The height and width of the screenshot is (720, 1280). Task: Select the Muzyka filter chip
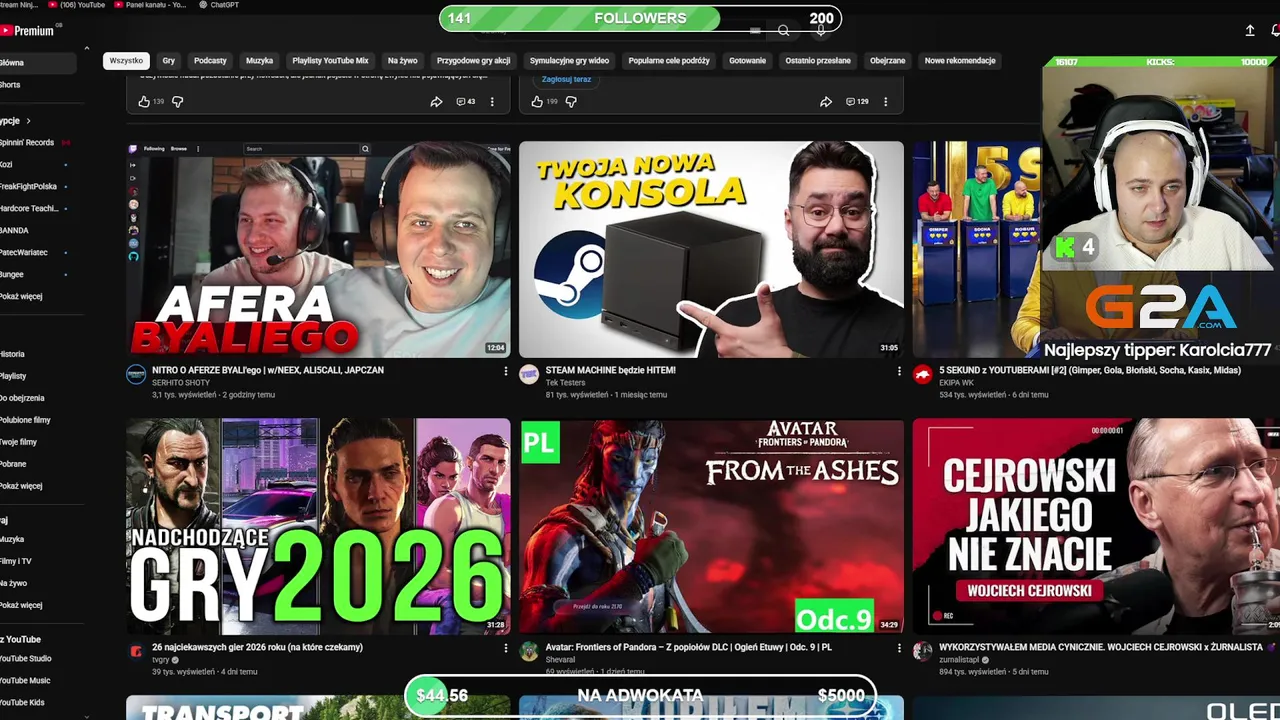pyautogui.click(x=259, y=61)
